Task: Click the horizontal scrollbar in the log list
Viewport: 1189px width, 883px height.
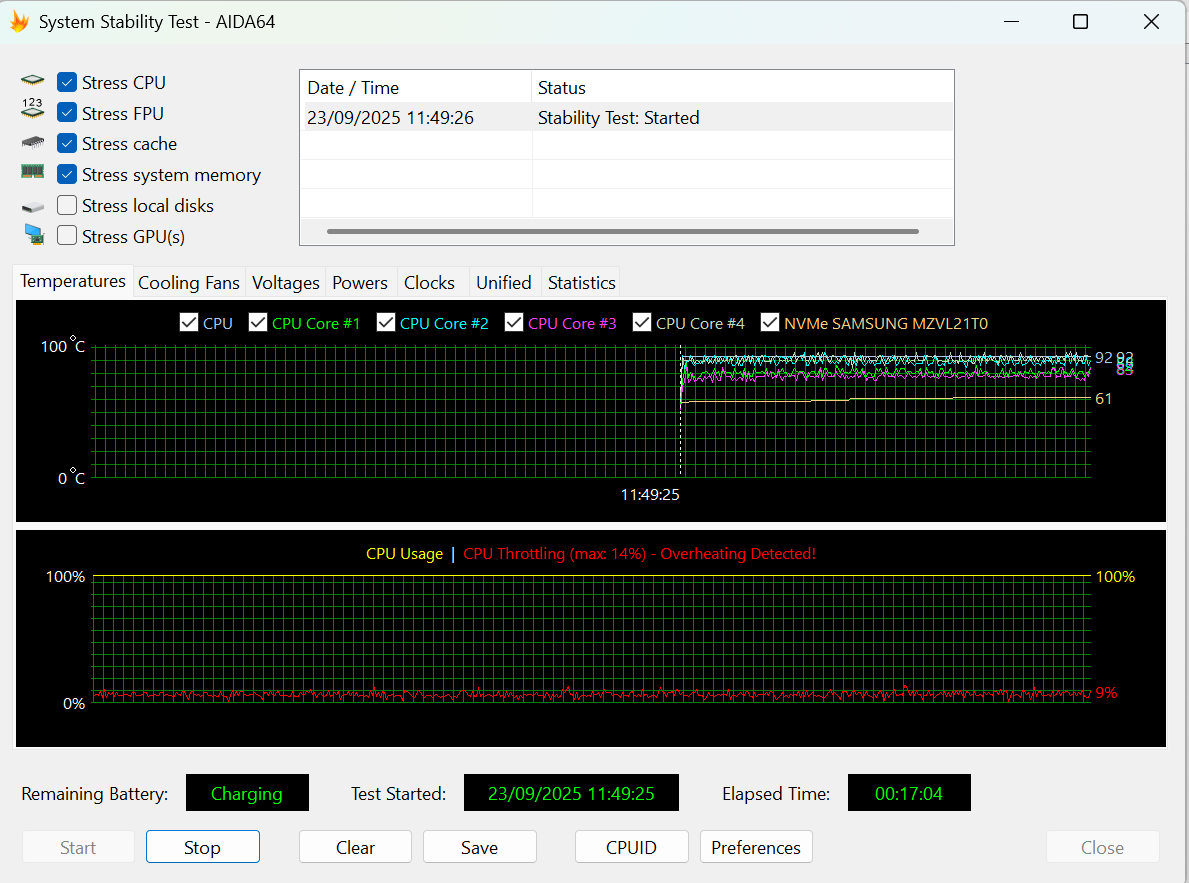Action: [623, 231]
